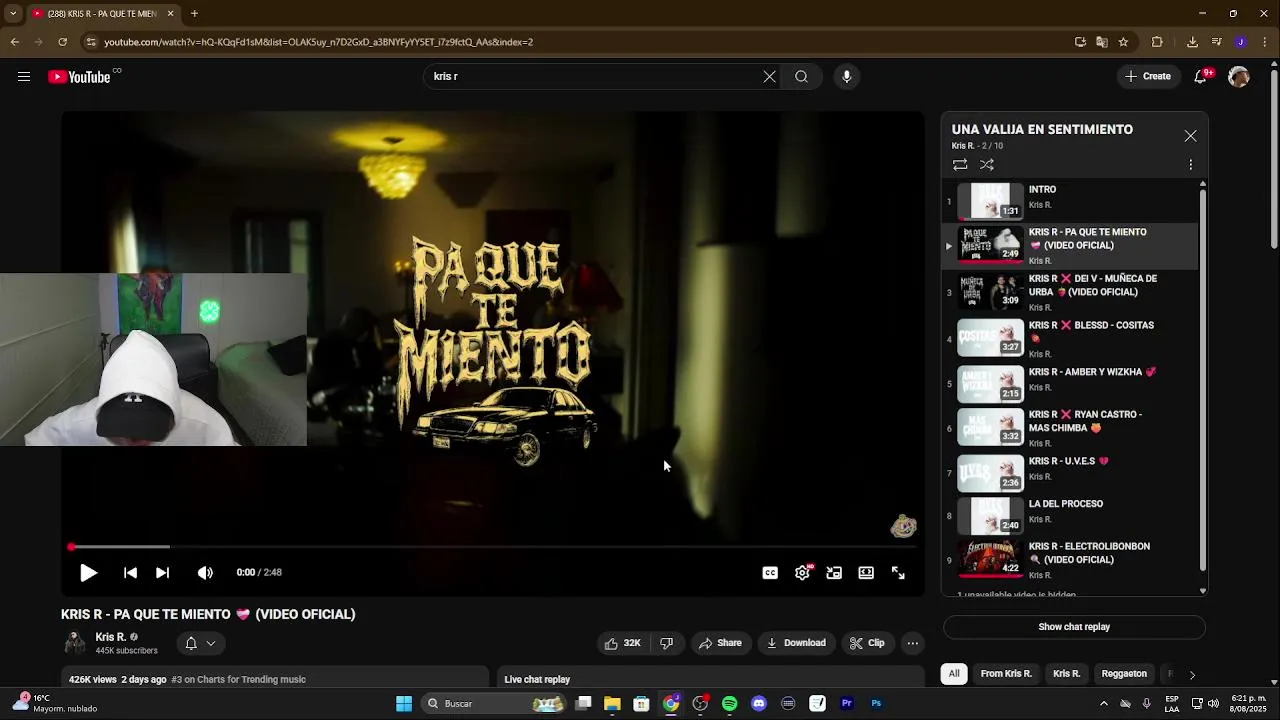Click Show chat replay button
1280x720 pixels.
coord(1074,627)
